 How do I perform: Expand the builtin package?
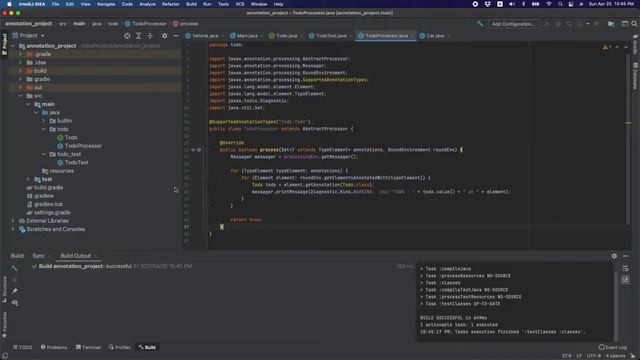44,121
